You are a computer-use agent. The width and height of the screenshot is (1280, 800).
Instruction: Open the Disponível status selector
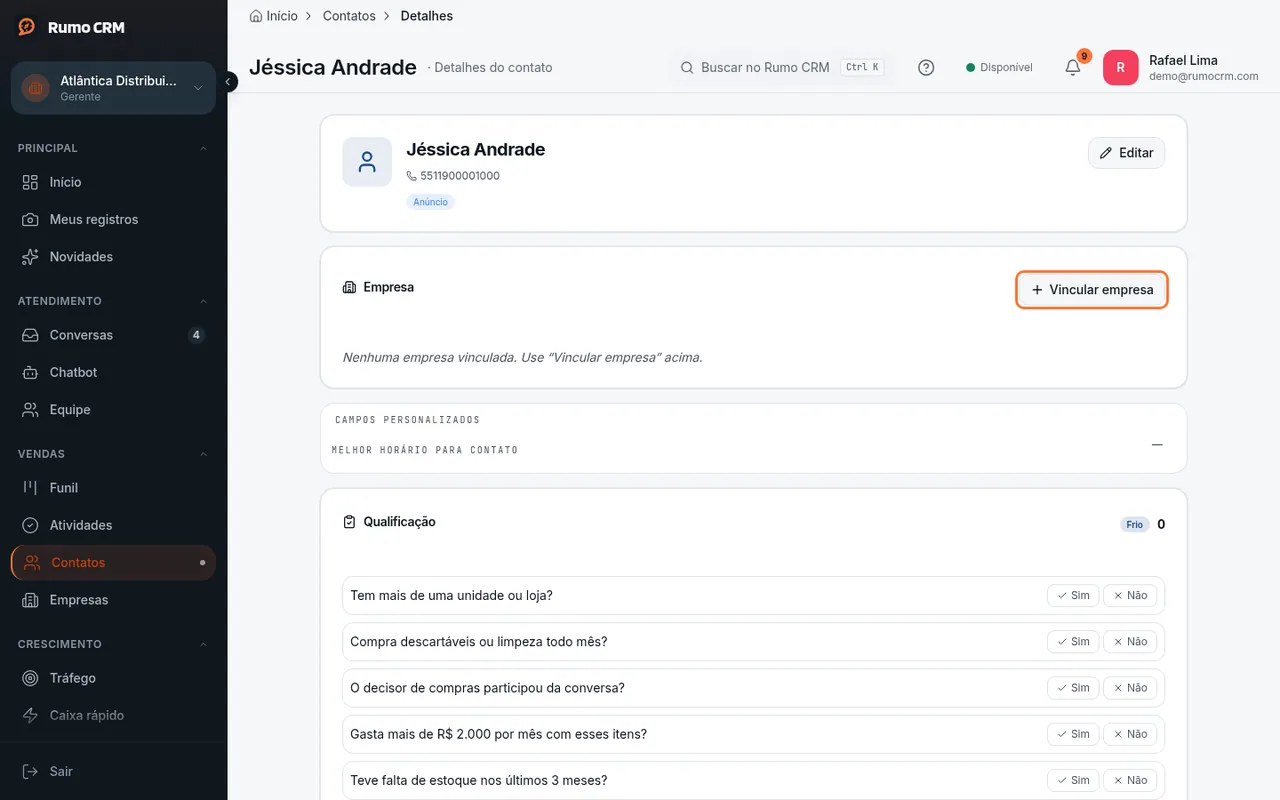[1000, 68]
